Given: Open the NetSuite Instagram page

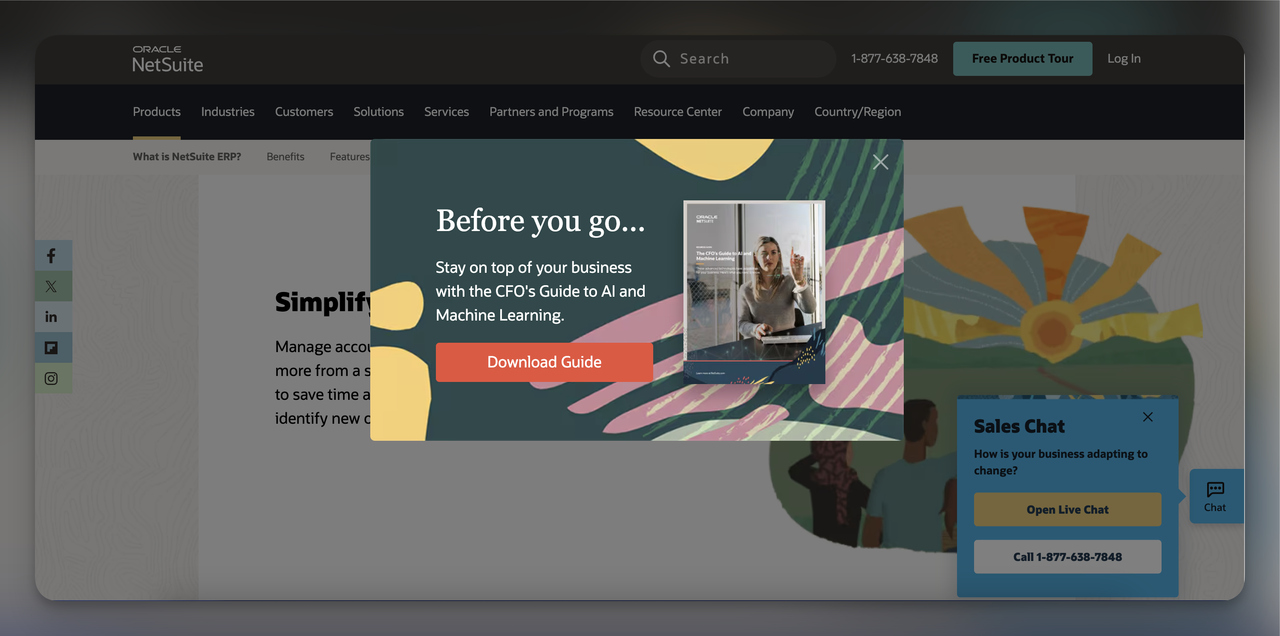Looking at the screenshot, I should click(x=51, y=378).
